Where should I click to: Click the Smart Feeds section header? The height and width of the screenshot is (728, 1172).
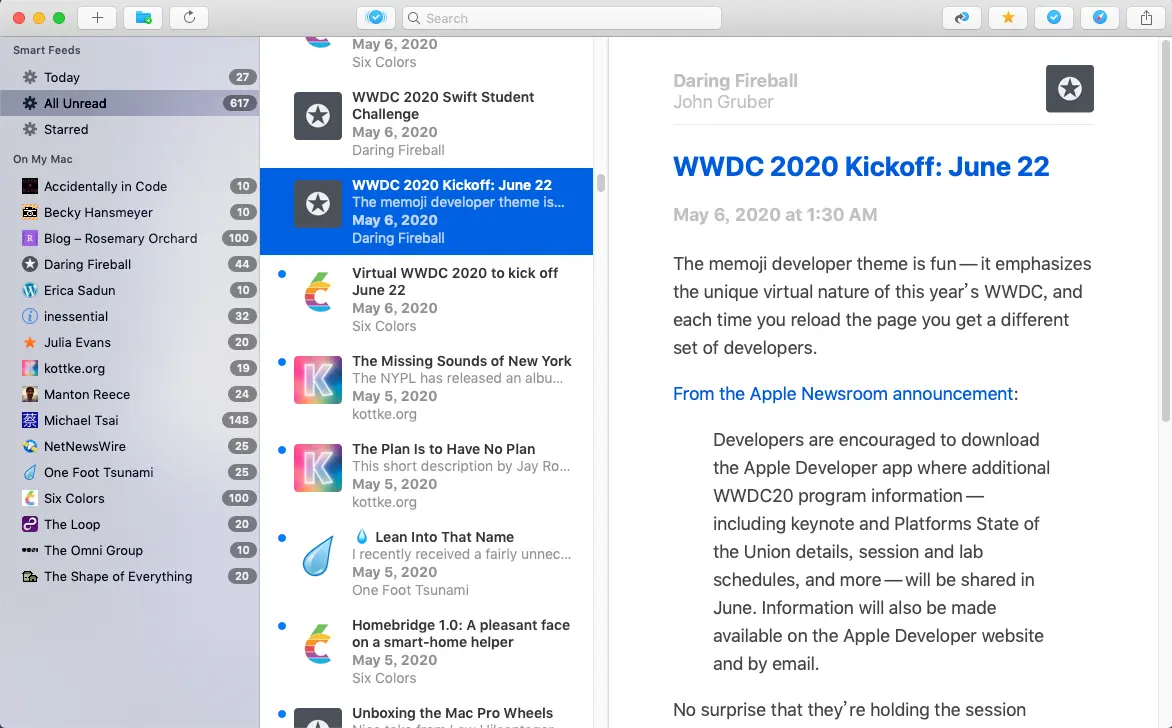(x=46, y=50)
